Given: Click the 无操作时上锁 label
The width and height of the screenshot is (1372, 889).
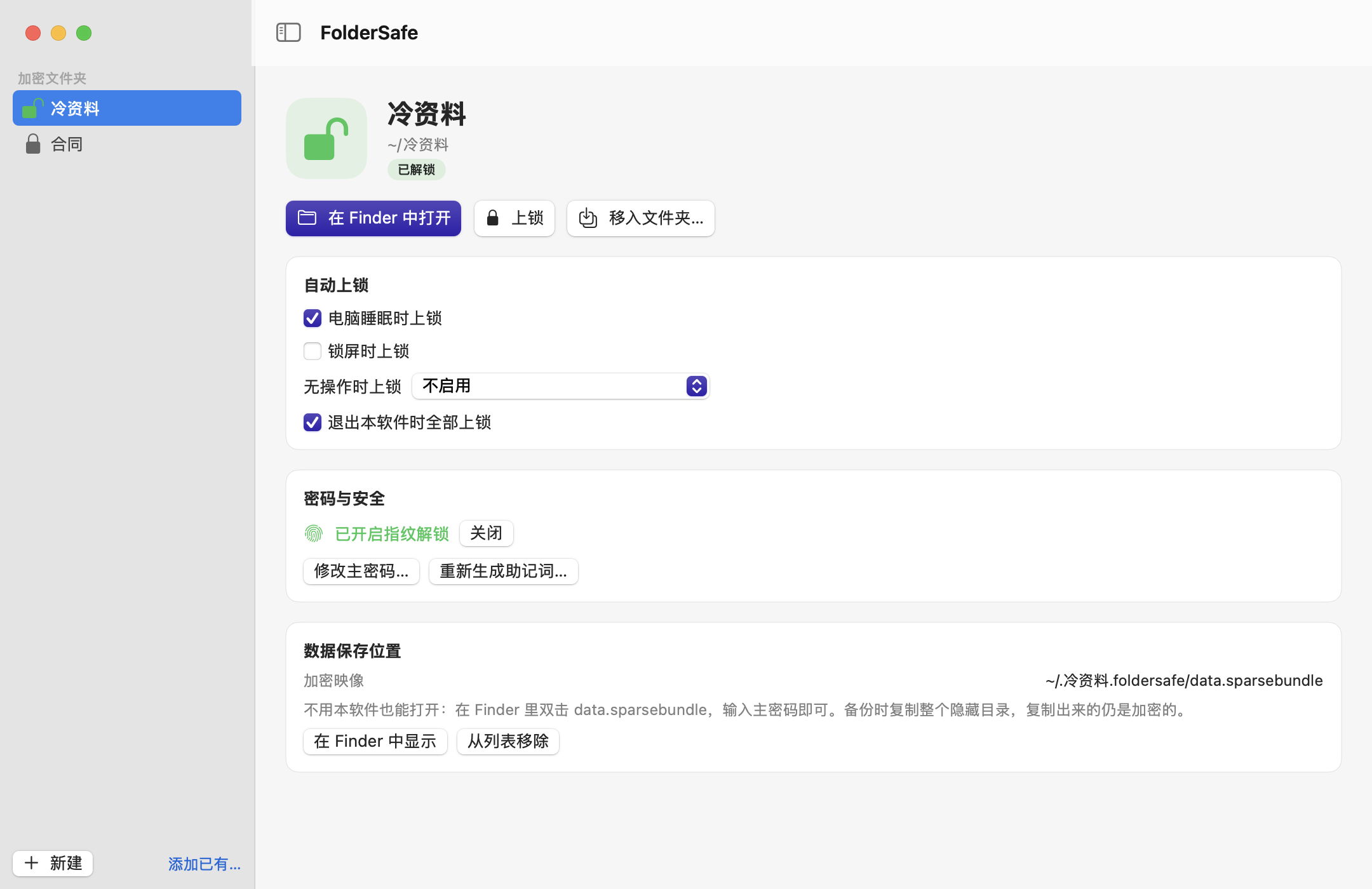Looking at the screenshot, I should [x=353, y=387].
